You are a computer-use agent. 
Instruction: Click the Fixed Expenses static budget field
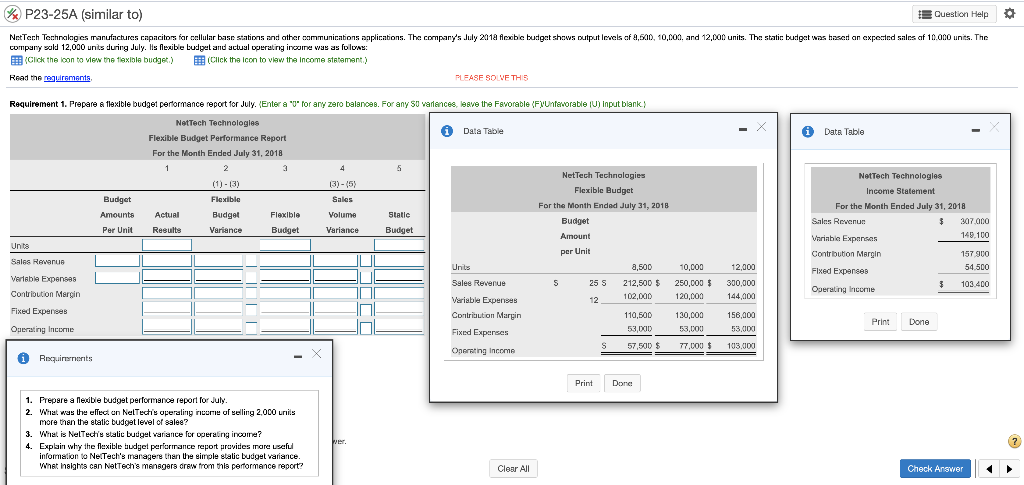[x=399, y=310]
